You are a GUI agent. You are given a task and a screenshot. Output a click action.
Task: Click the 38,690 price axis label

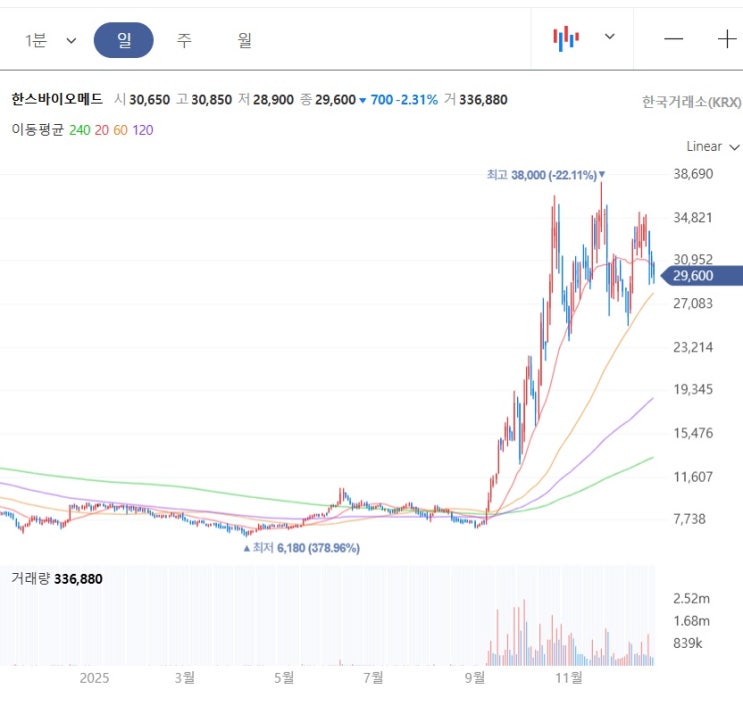point(693,174)
